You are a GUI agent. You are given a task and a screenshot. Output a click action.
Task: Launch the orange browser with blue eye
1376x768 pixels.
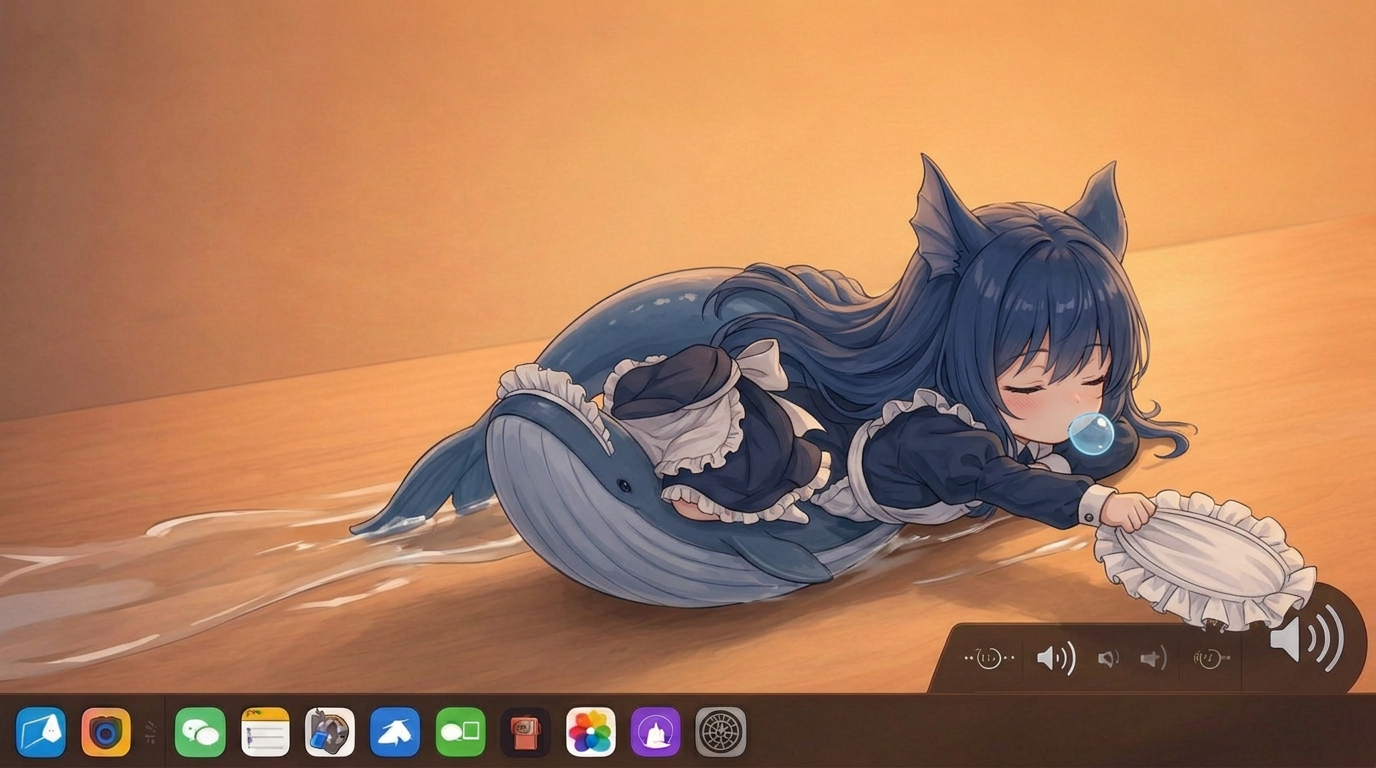[x=106, y=732]
